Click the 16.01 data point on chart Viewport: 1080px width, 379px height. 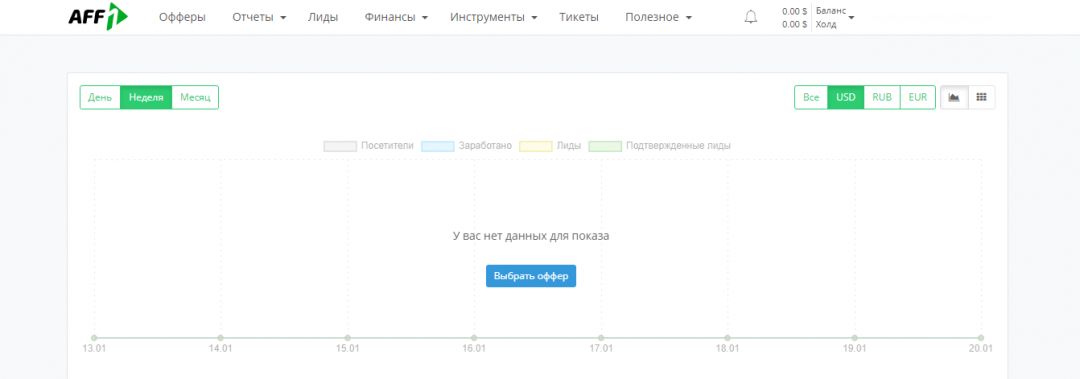point(474,338)
